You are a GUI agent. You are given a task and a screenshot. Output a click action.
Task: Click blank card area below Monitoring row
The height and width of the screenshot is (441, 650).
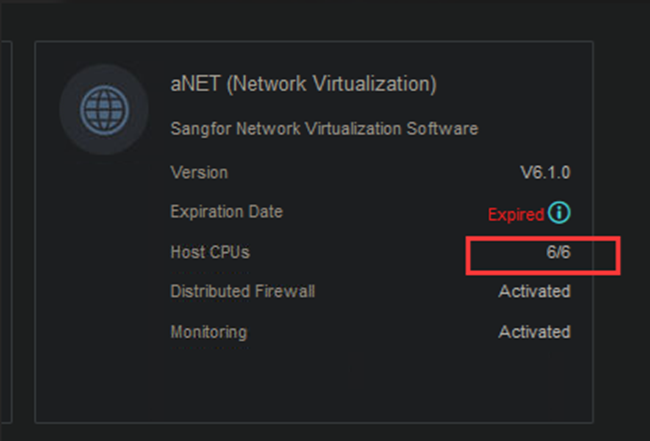tap(315, 385)
